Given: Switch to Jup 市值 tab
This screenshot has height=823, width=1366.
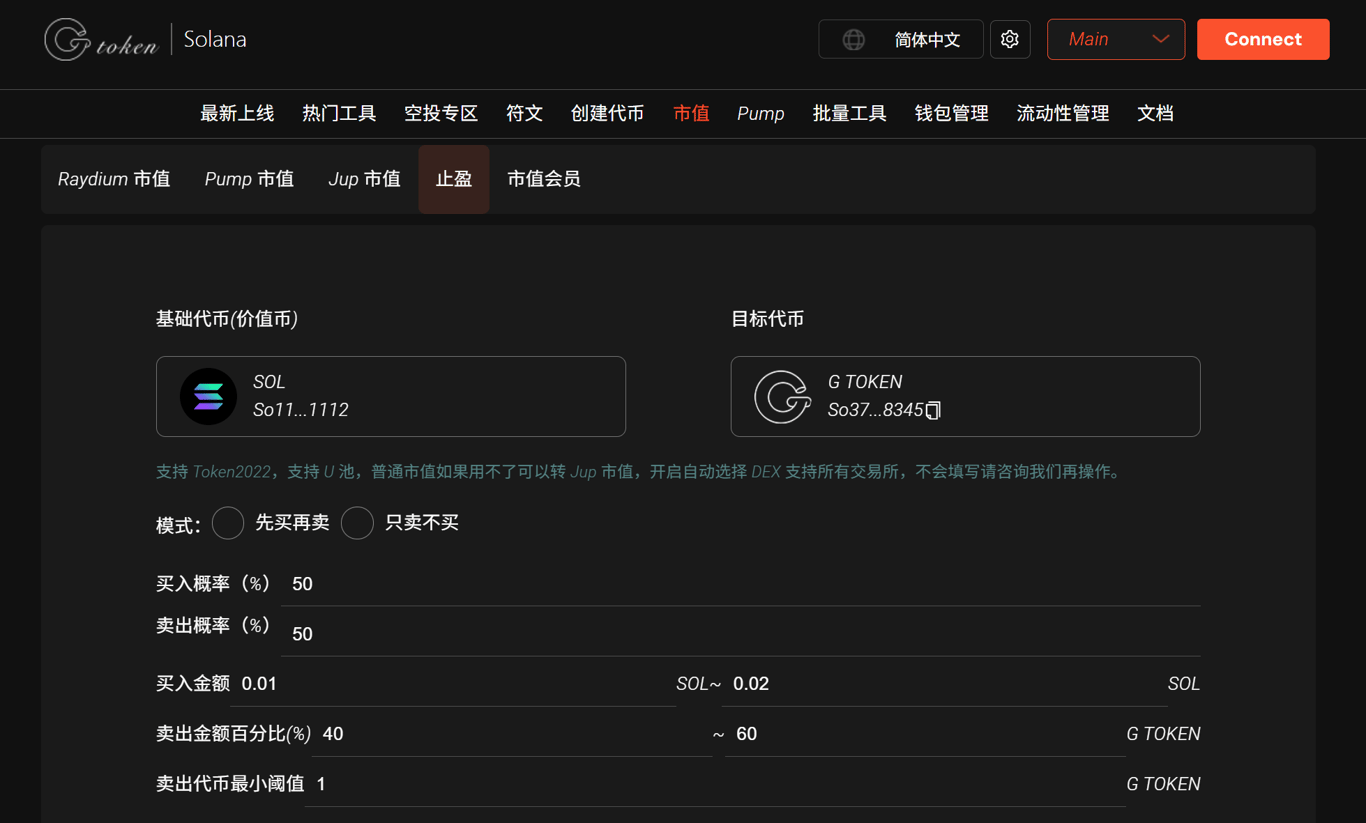Looking at the screenshot, I should point(364,179).
